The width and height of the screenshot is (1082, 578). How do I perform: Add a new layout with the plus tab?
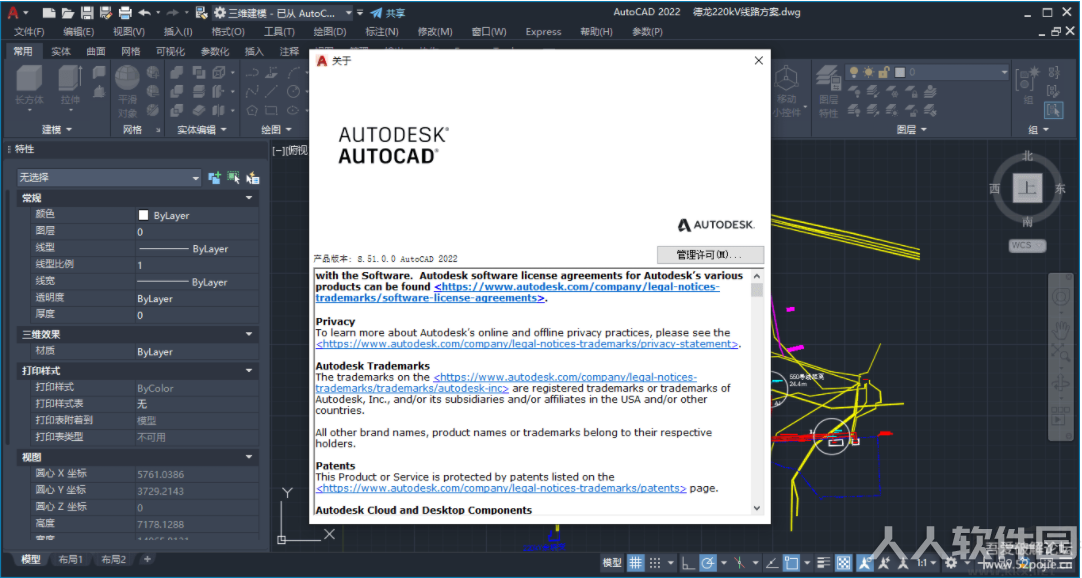(147, 559)
